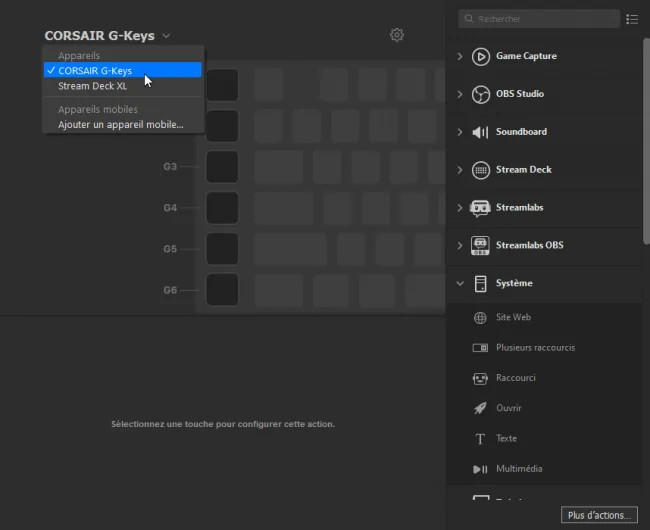Viewport: 650px width, 530px height.
Task: Expand the Stream Deck category
Action: coord(460,170)
